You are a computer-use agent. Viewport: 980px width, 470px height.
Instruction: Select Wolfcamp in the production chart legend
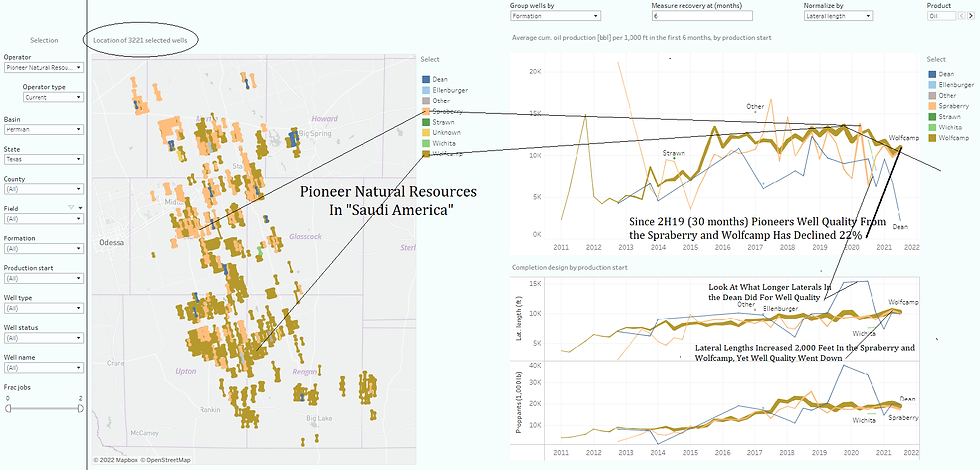(948, 138)
